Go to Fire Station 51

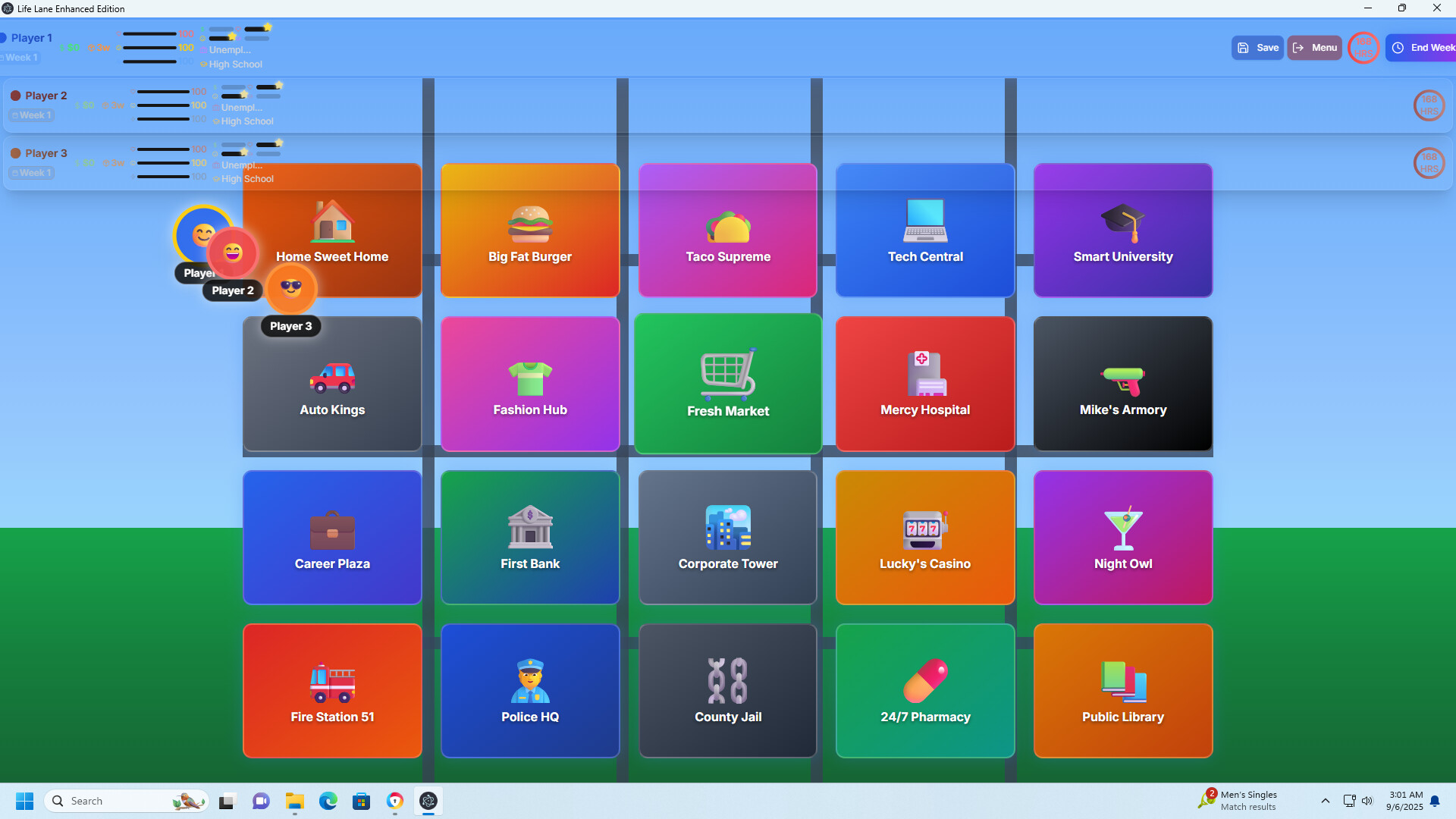coord(331,690)
